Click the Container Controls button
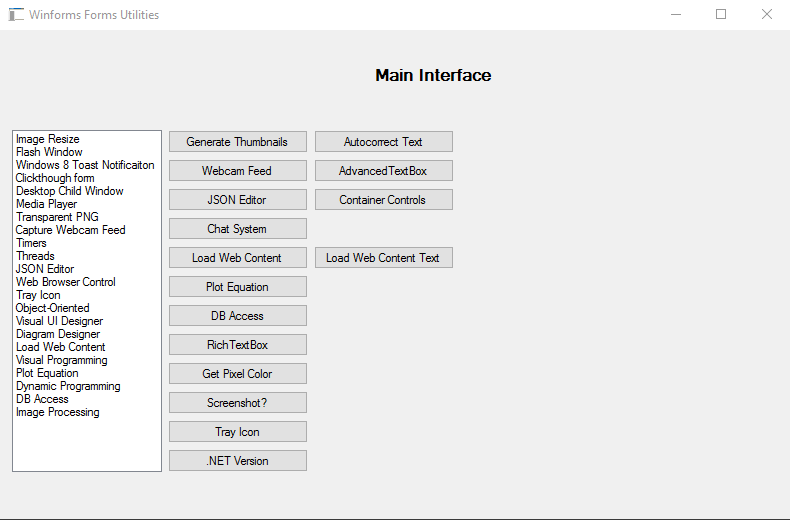Viewport: 790px width, 520px height. pos(384,200)
